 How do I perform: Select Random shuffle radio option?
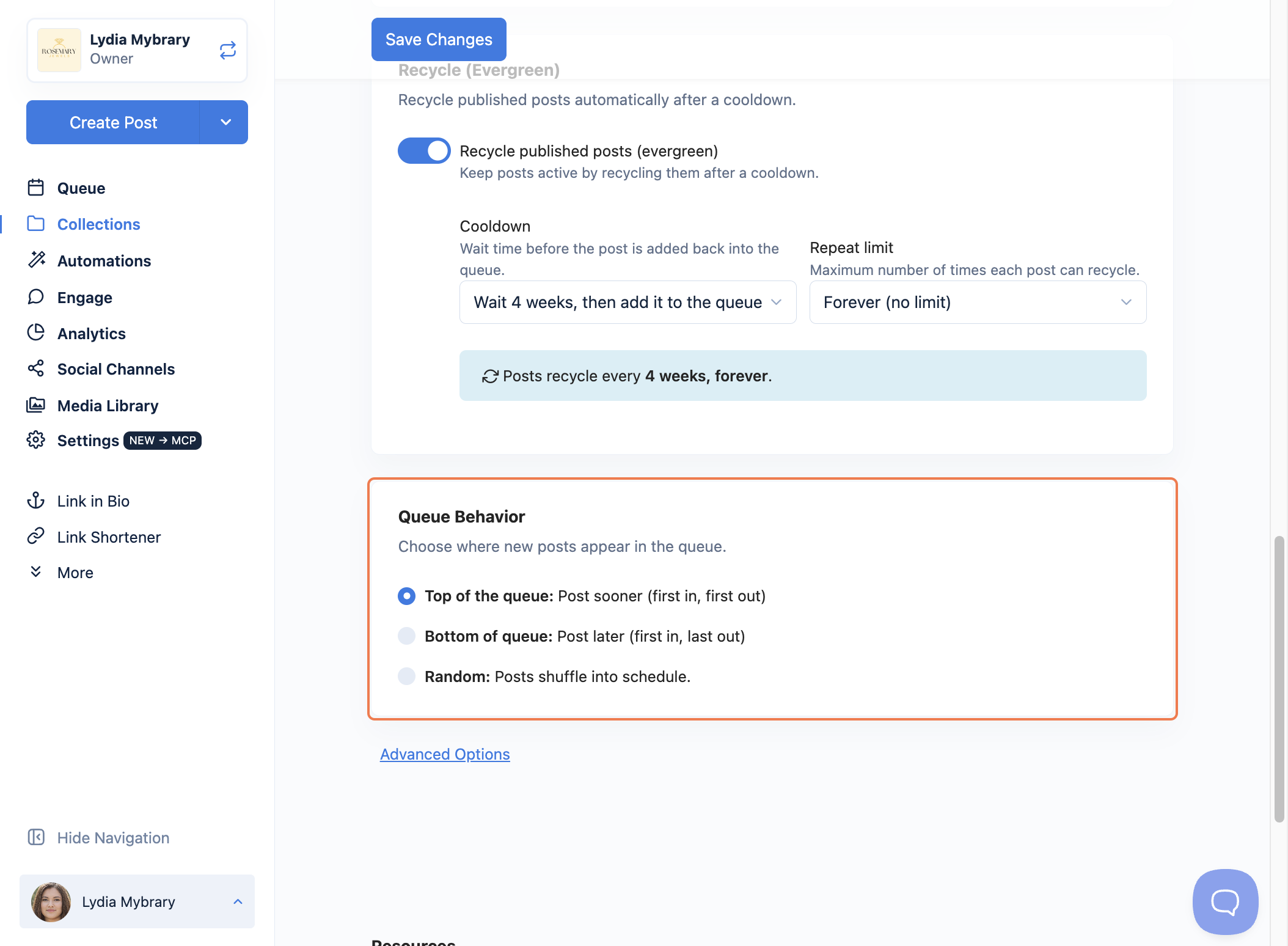click(x=406, y=676)
